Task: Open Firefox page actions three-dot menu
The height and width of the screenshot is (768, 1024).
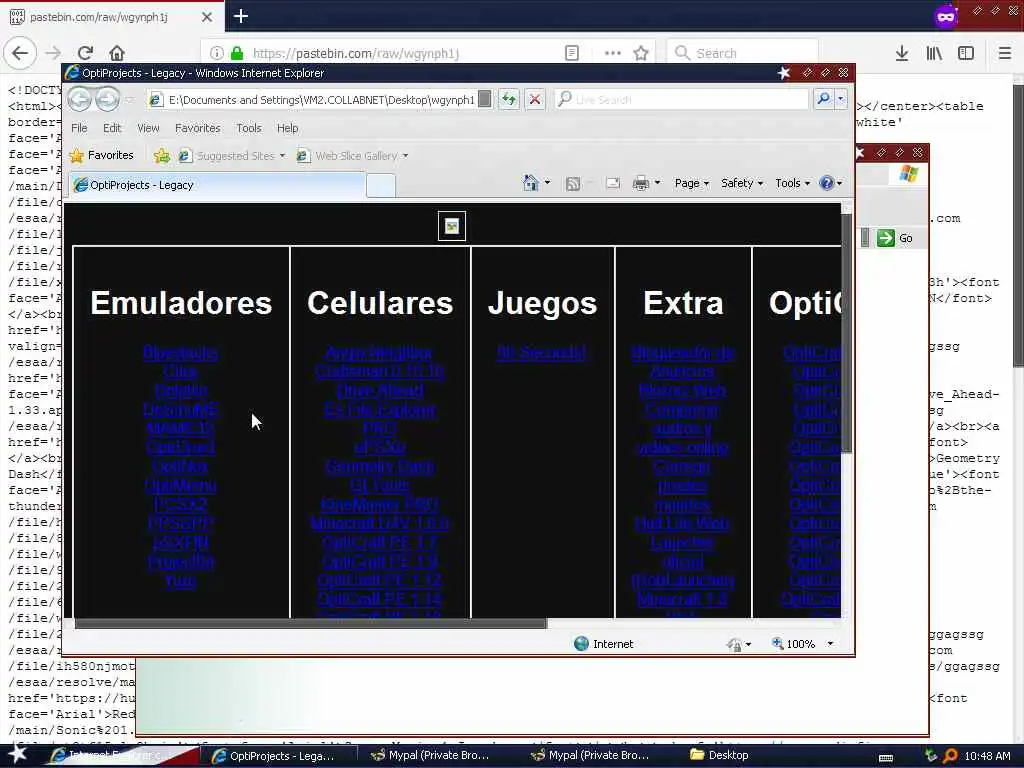Action: tap(613, 53)
